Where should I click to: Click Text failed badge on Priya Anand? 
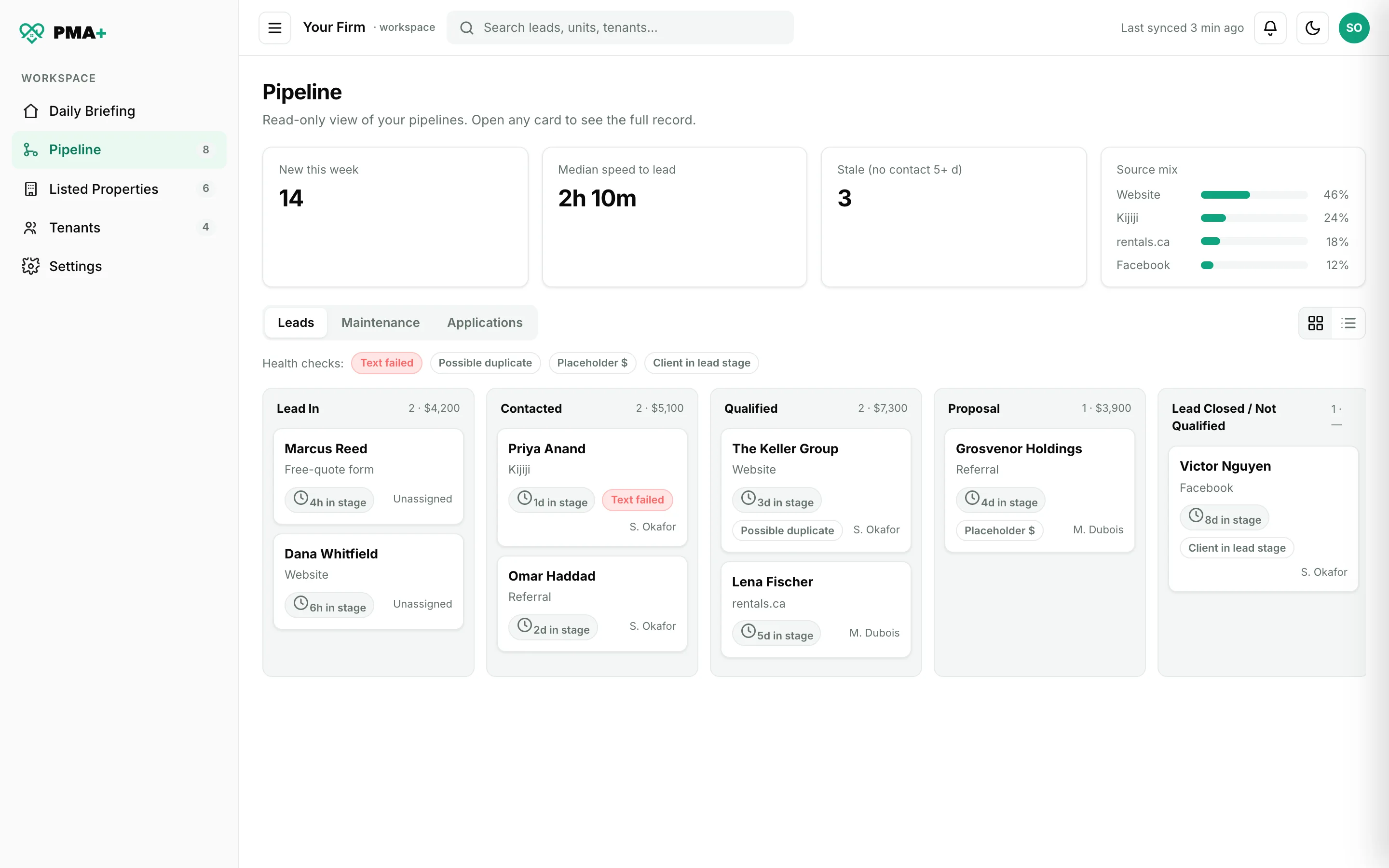pyautogui.click(x=637, y=500)
